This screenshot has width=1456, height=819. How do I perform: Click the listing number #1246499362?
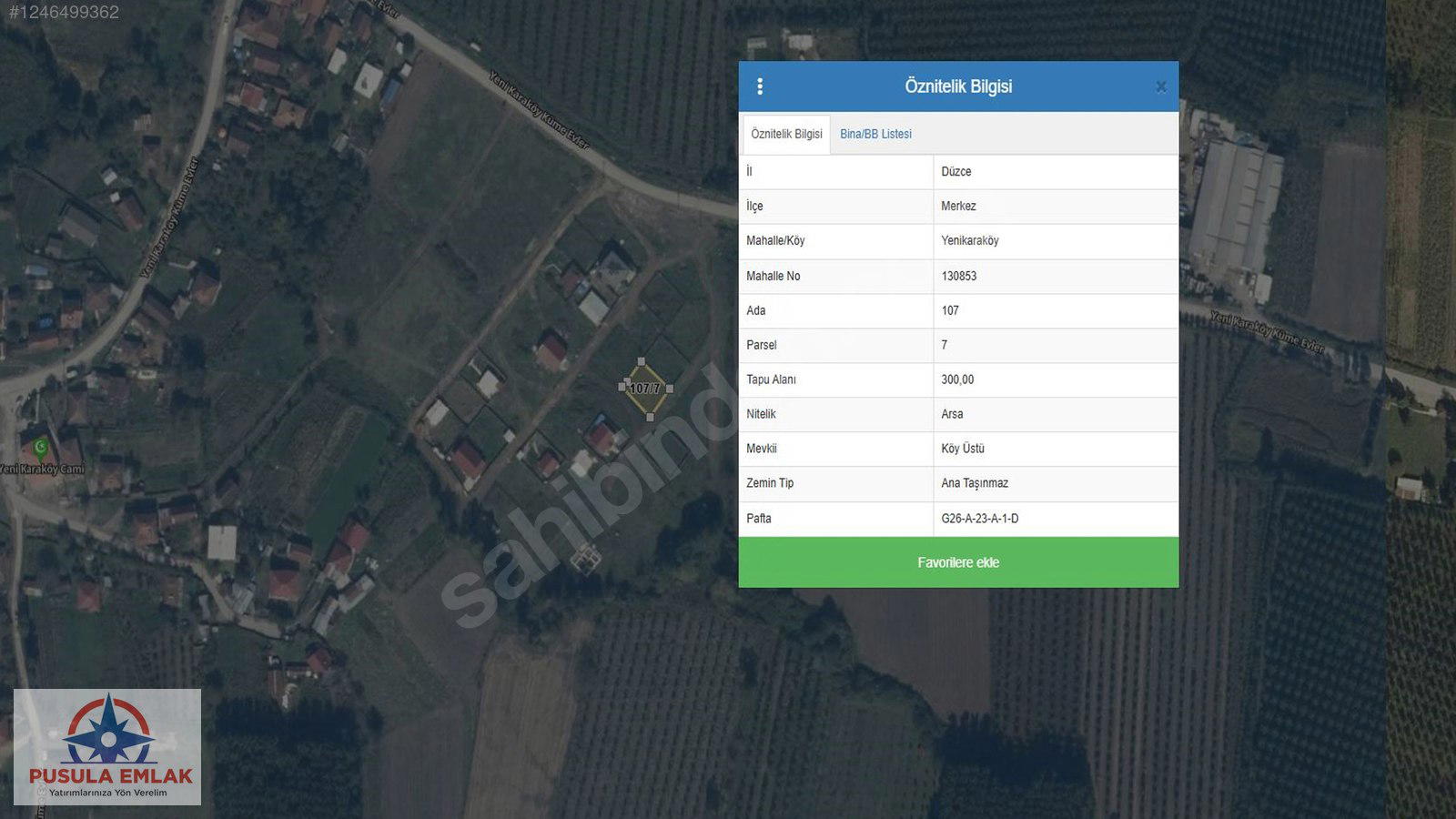64,12
